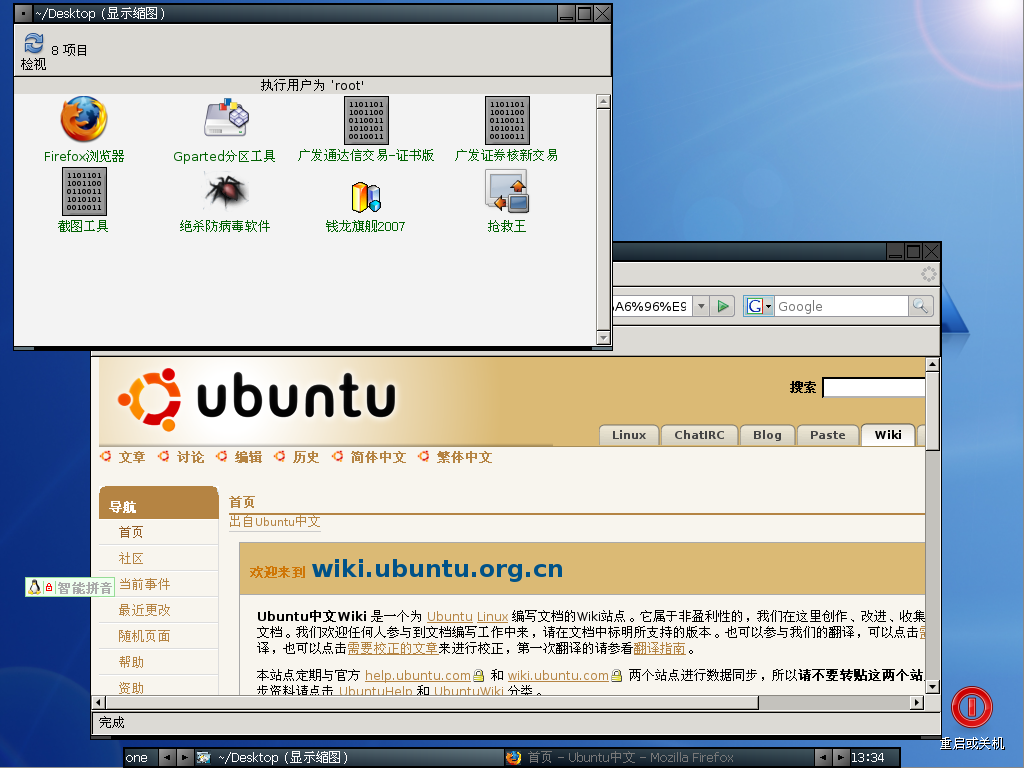The height and width of the screenshot is (768, 1024).
Task: Follow the Linux link in the intro paragraph
Action: click(492, 616)
